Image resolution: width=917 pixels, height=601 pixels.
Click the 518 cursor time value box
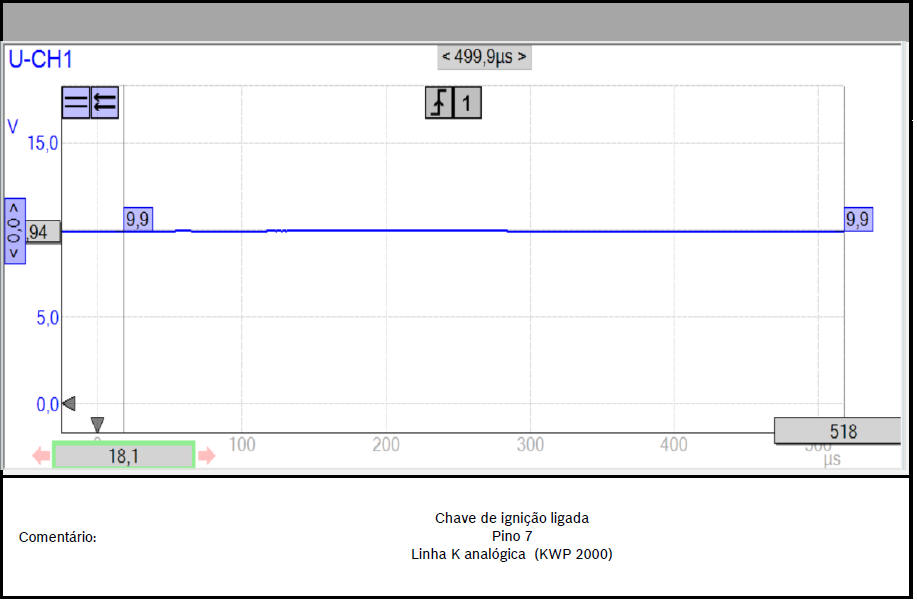point(837,431)
